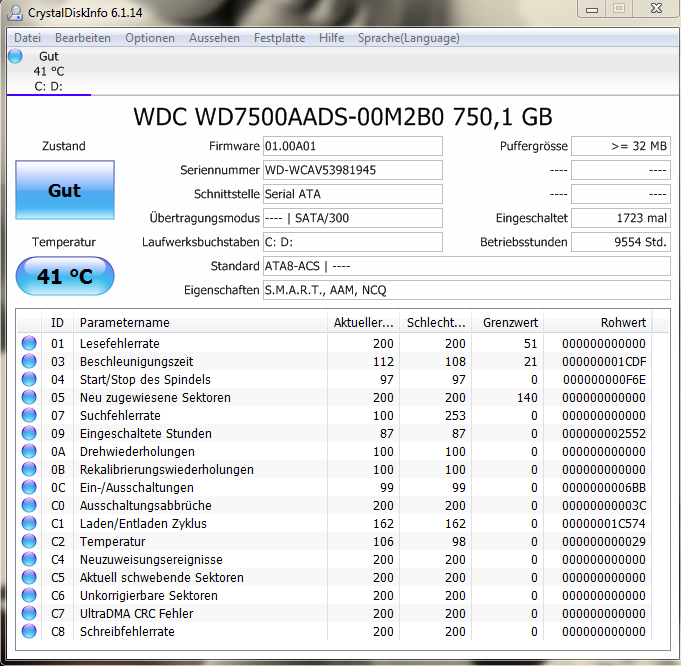Click status orb for Lesefehlerrate row

coord(29,343)
